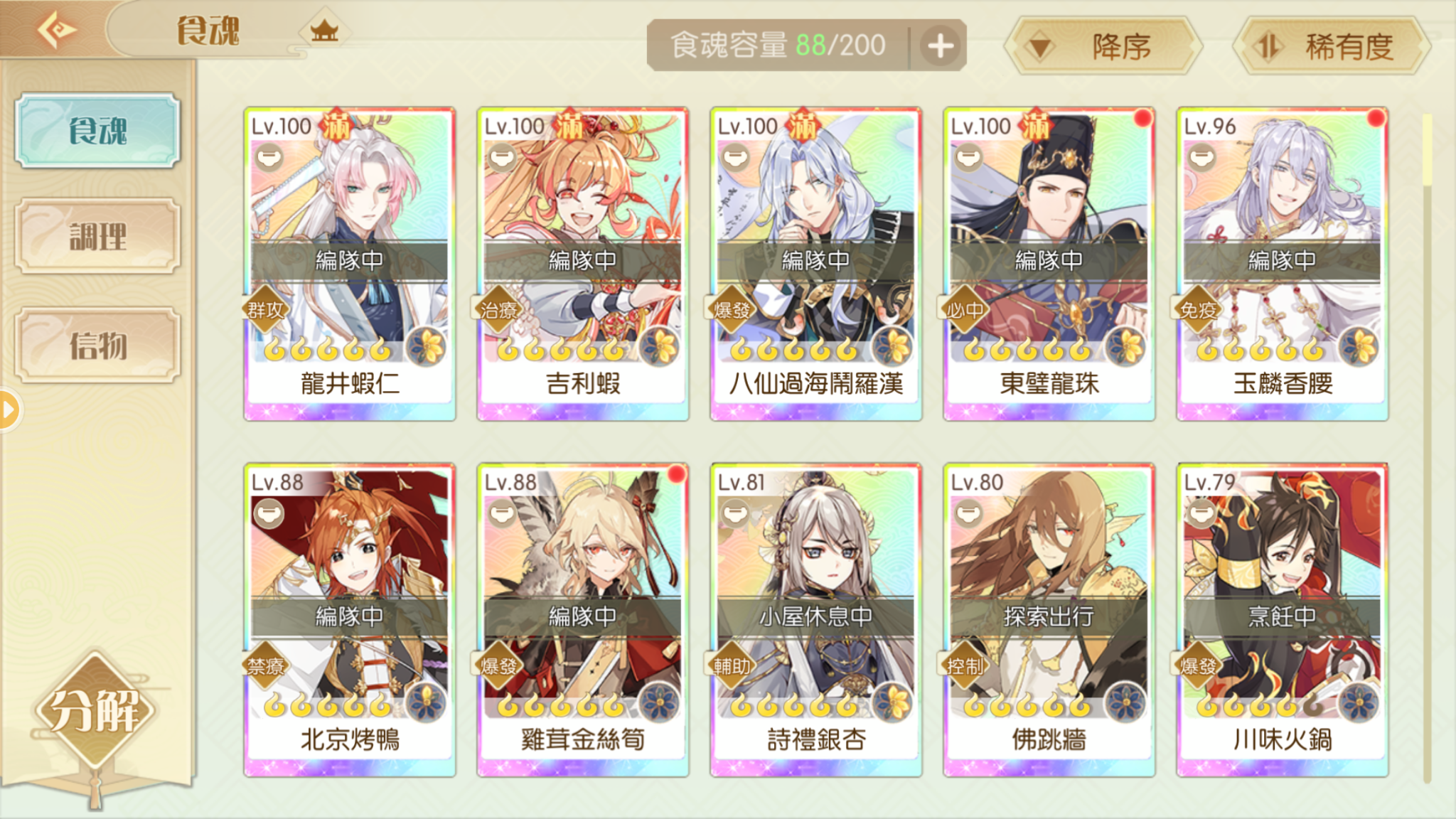Open the 雞茸金絲筍 card
1456x819 pixels.
pos(583,620)
